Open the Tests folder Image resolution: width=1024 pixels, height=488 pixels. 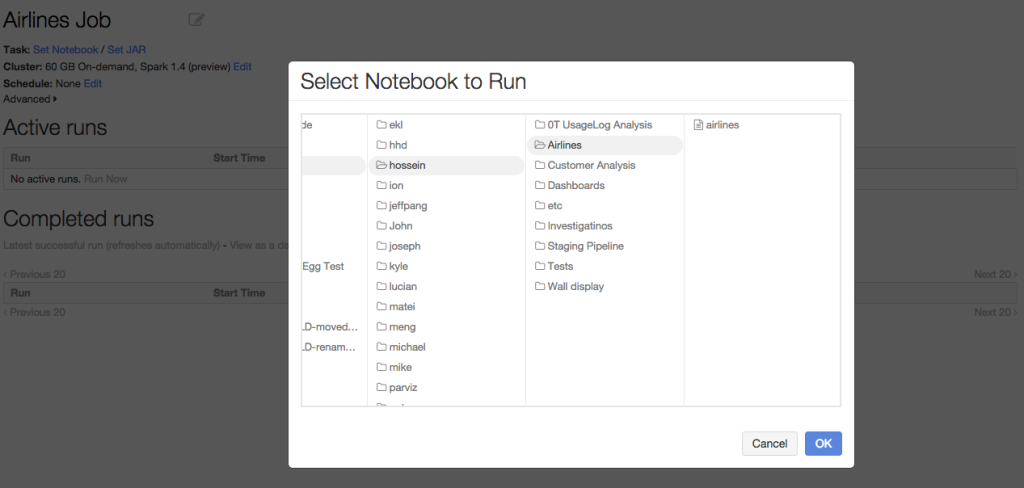[560, 266]
